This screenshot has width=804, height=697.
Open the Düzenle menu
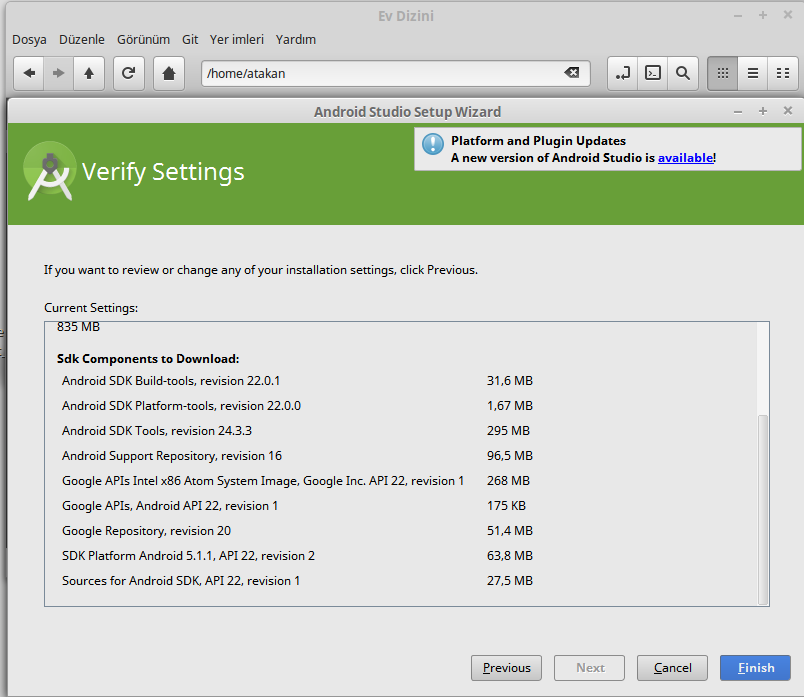[x=82, y=39]
